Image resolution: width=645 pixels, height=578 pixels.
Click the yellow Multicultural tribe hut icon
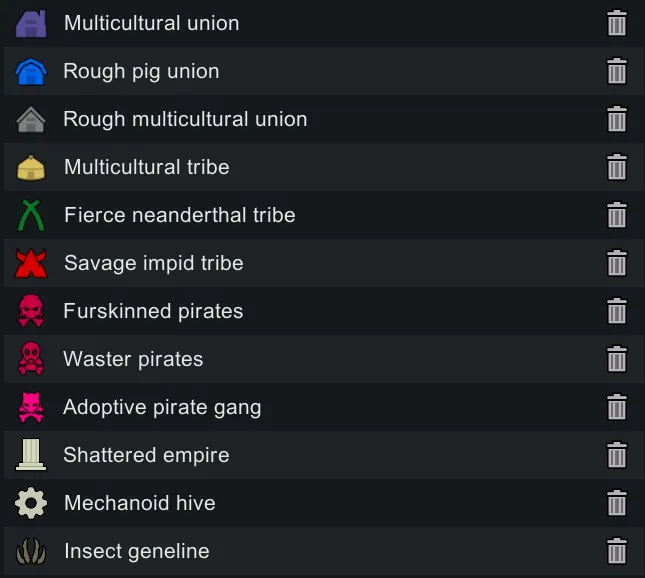[x=31, y=167]
